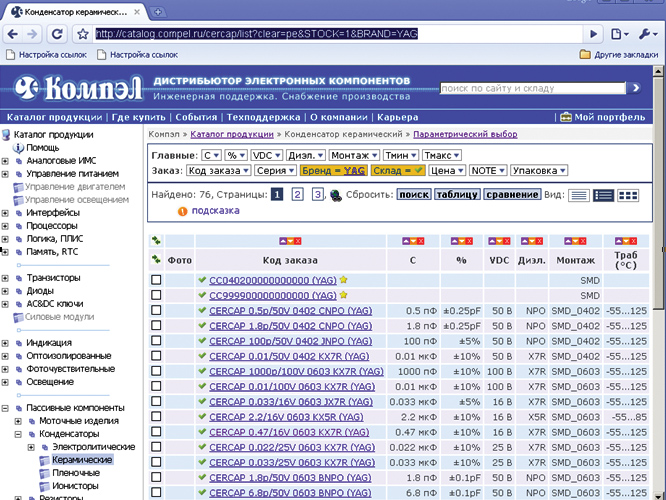Click the site search input field

[533, 88]
